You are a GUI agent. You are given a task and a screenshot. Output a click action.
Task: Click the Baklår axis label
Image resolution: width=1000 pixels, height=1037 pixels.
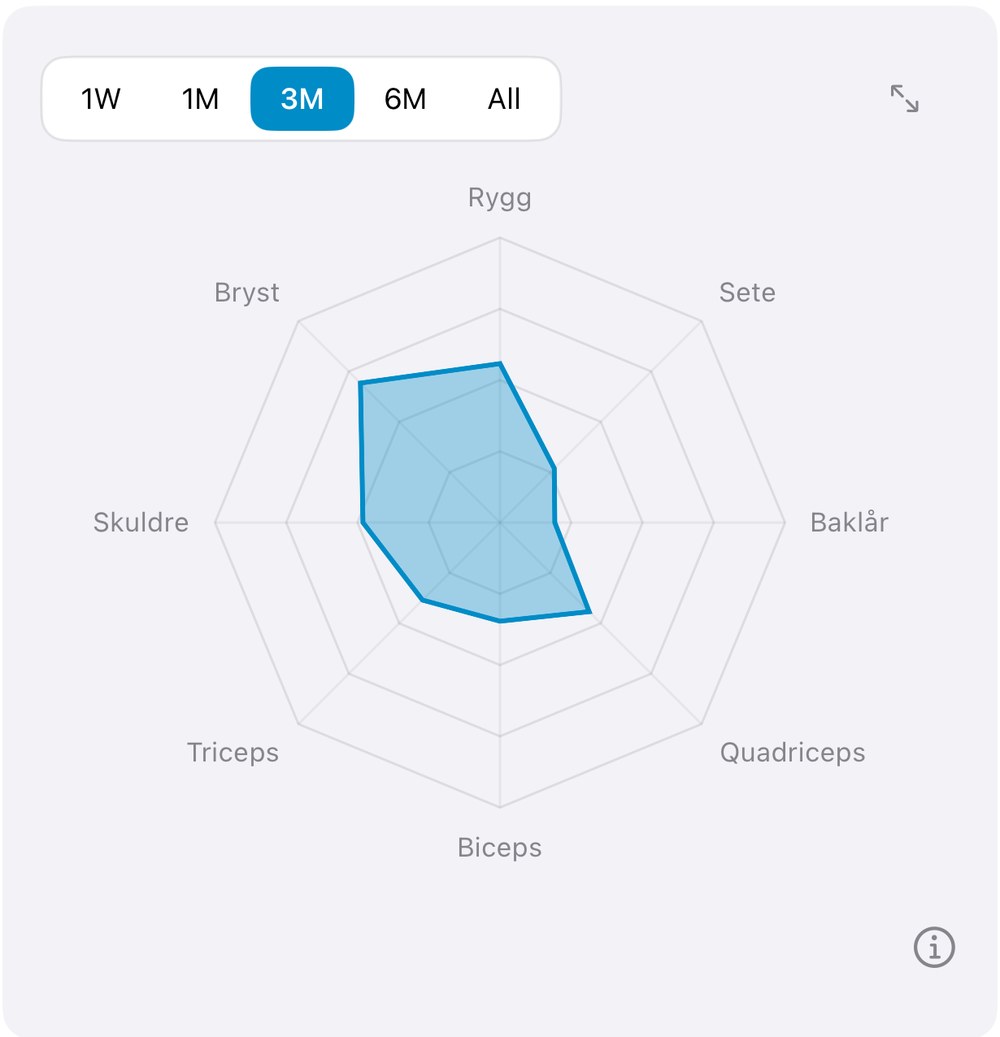coord(849,522)
